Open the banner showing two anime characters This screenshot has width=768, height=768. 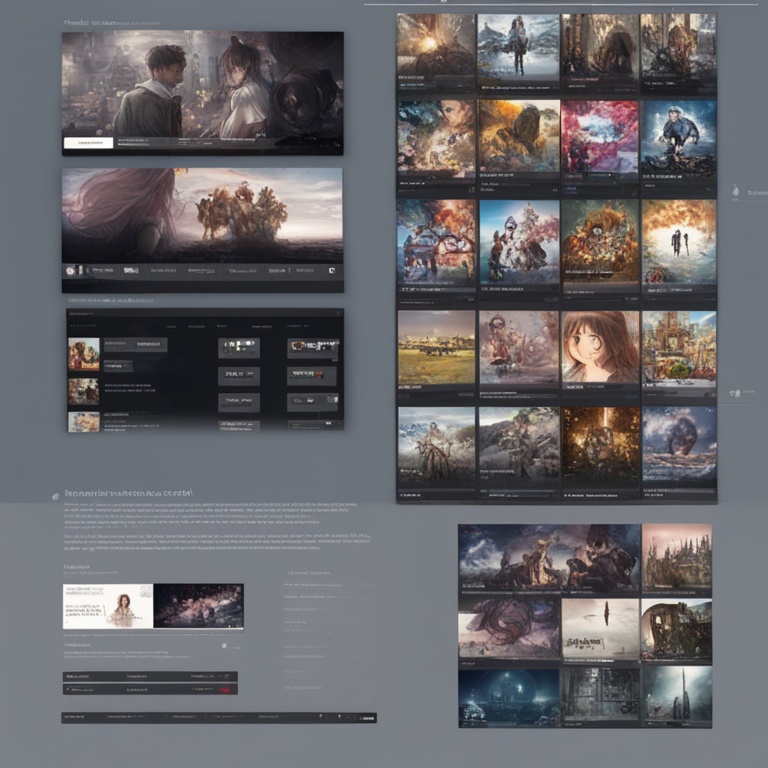[202, 93]
